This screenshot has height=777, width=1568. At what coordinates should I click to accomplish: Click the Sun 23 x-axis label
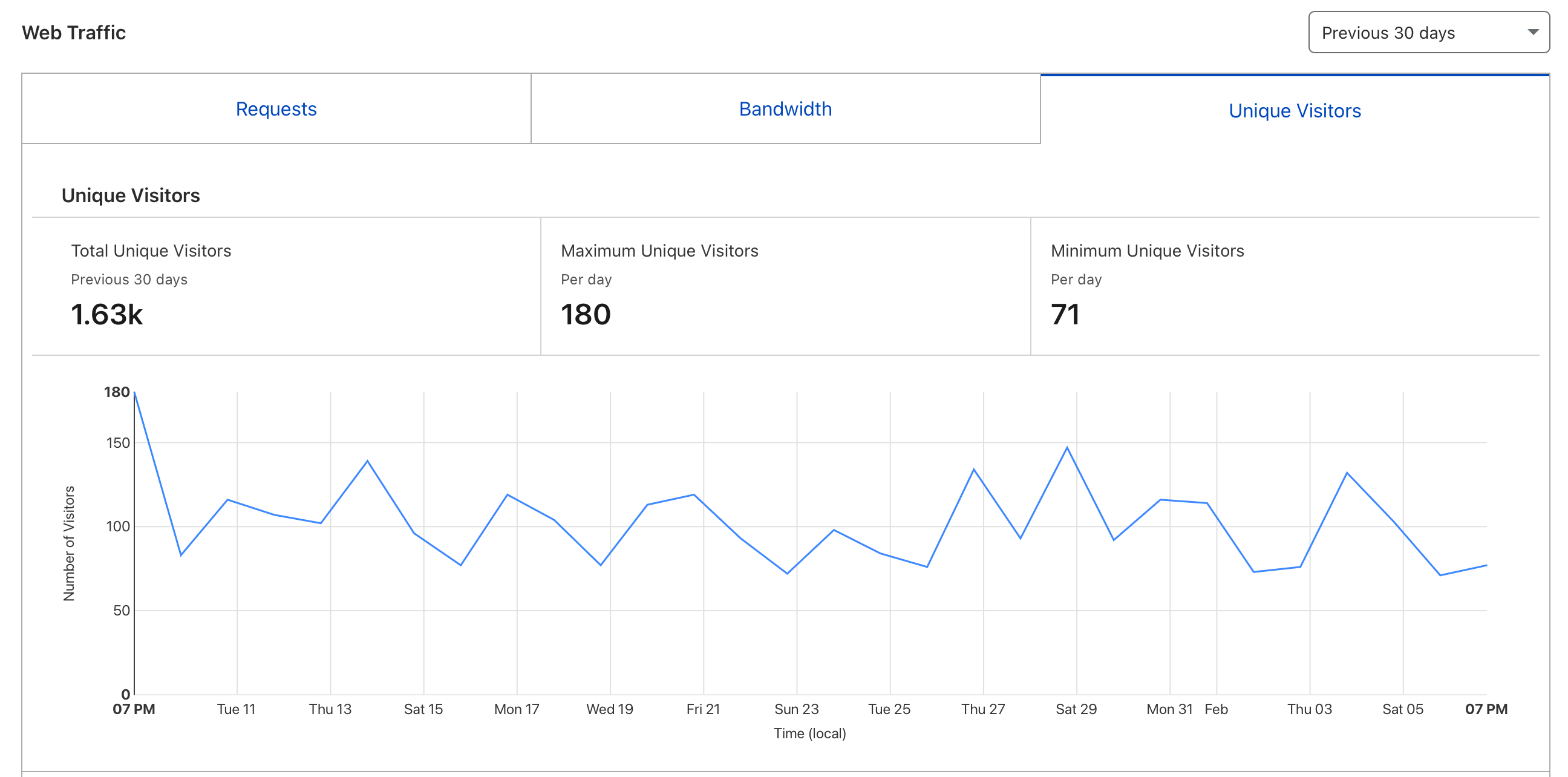pyautogui.click(x=796, y=709)
